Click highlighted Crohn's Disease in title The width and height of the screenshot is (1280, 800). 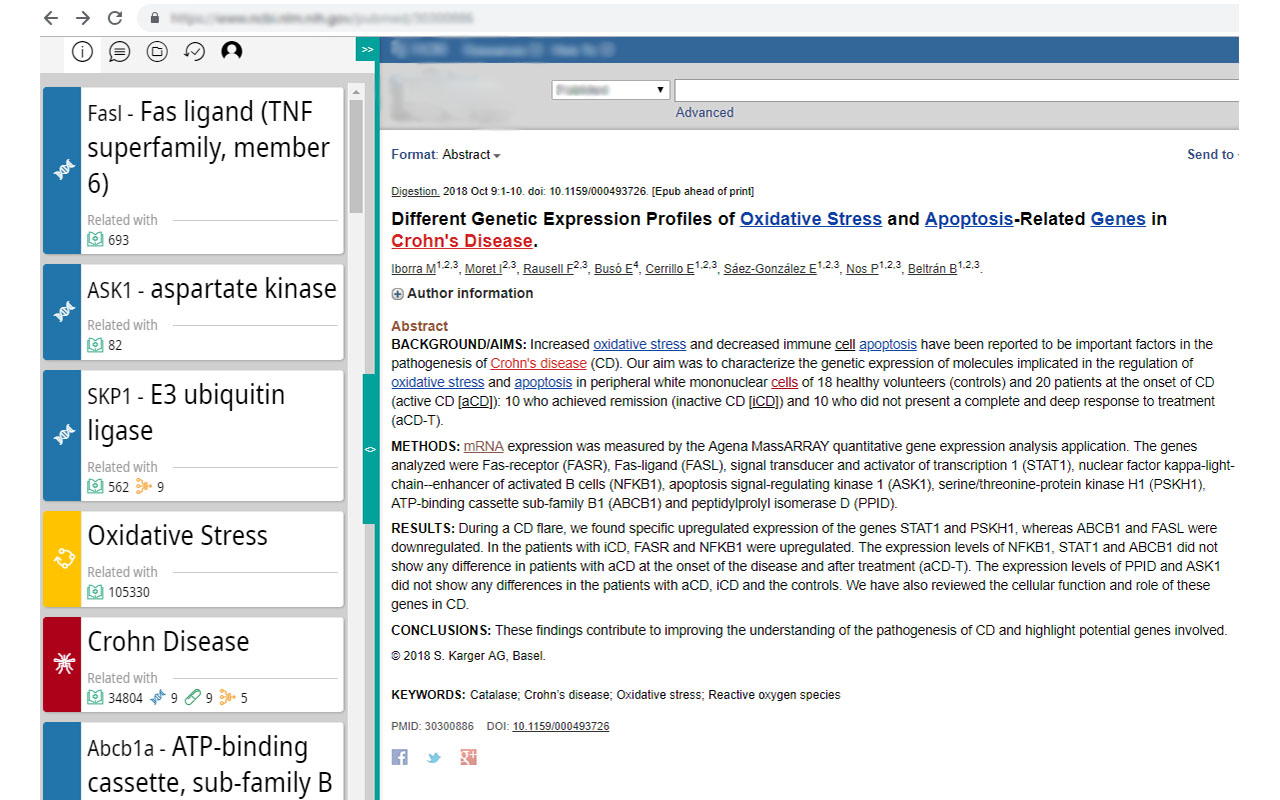click(462, 241)
